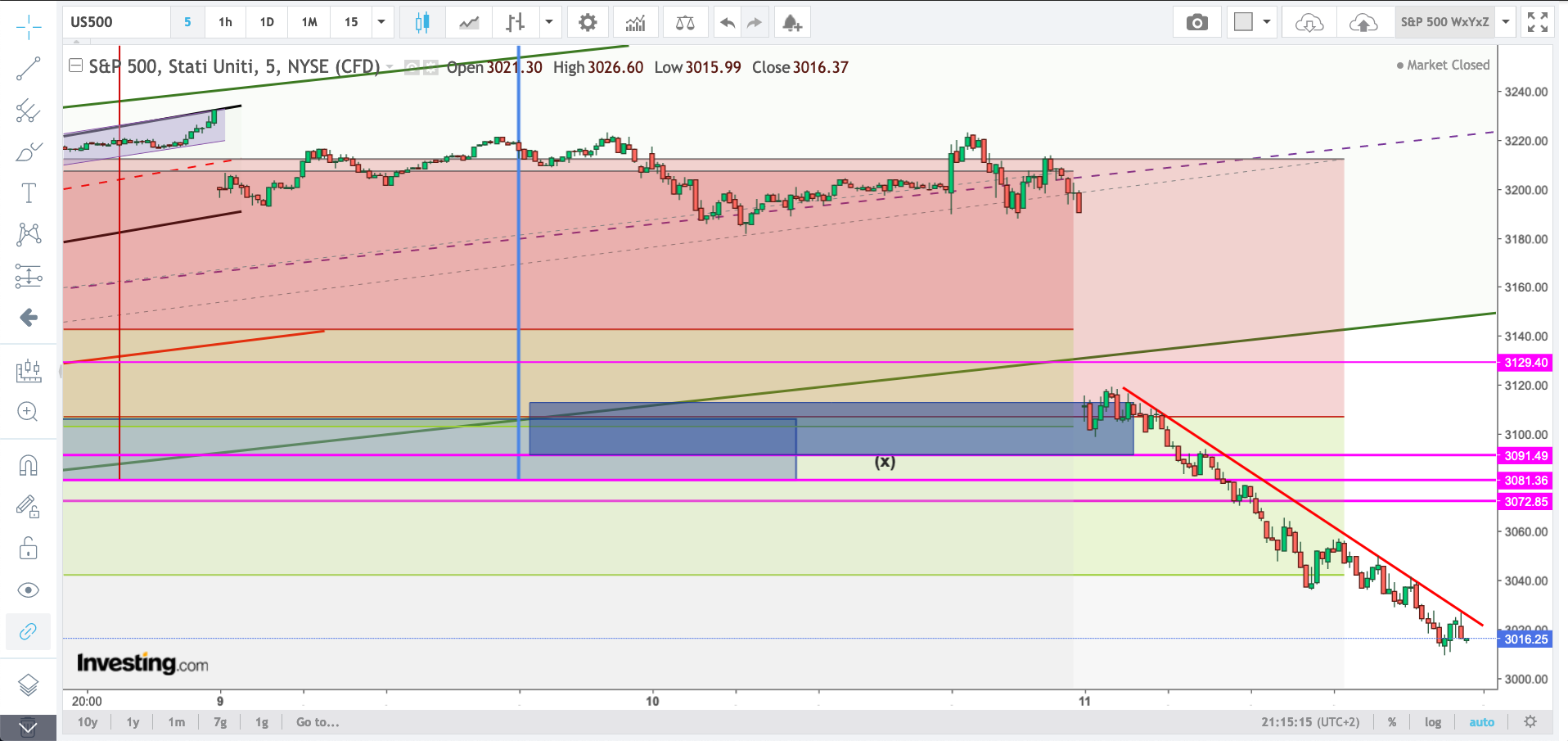
Task: Open the indicators menu
Action: coord(636,22)
